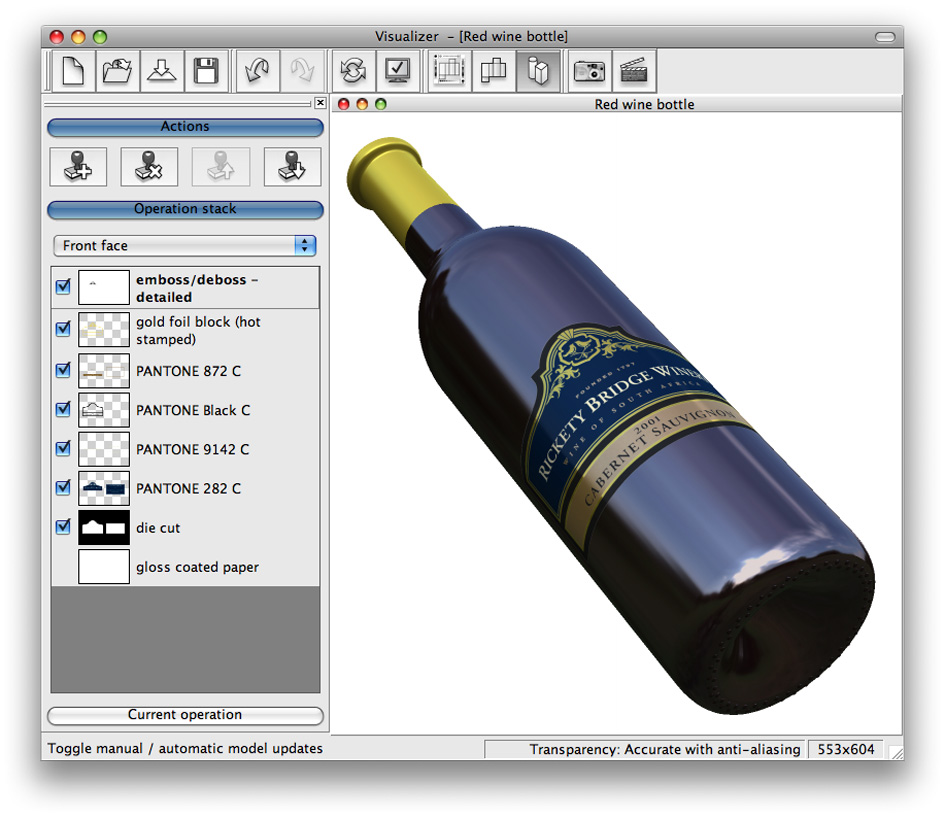Click the Current operation button
The height and width of the screenshot is (817, 945).
point(185,715)
